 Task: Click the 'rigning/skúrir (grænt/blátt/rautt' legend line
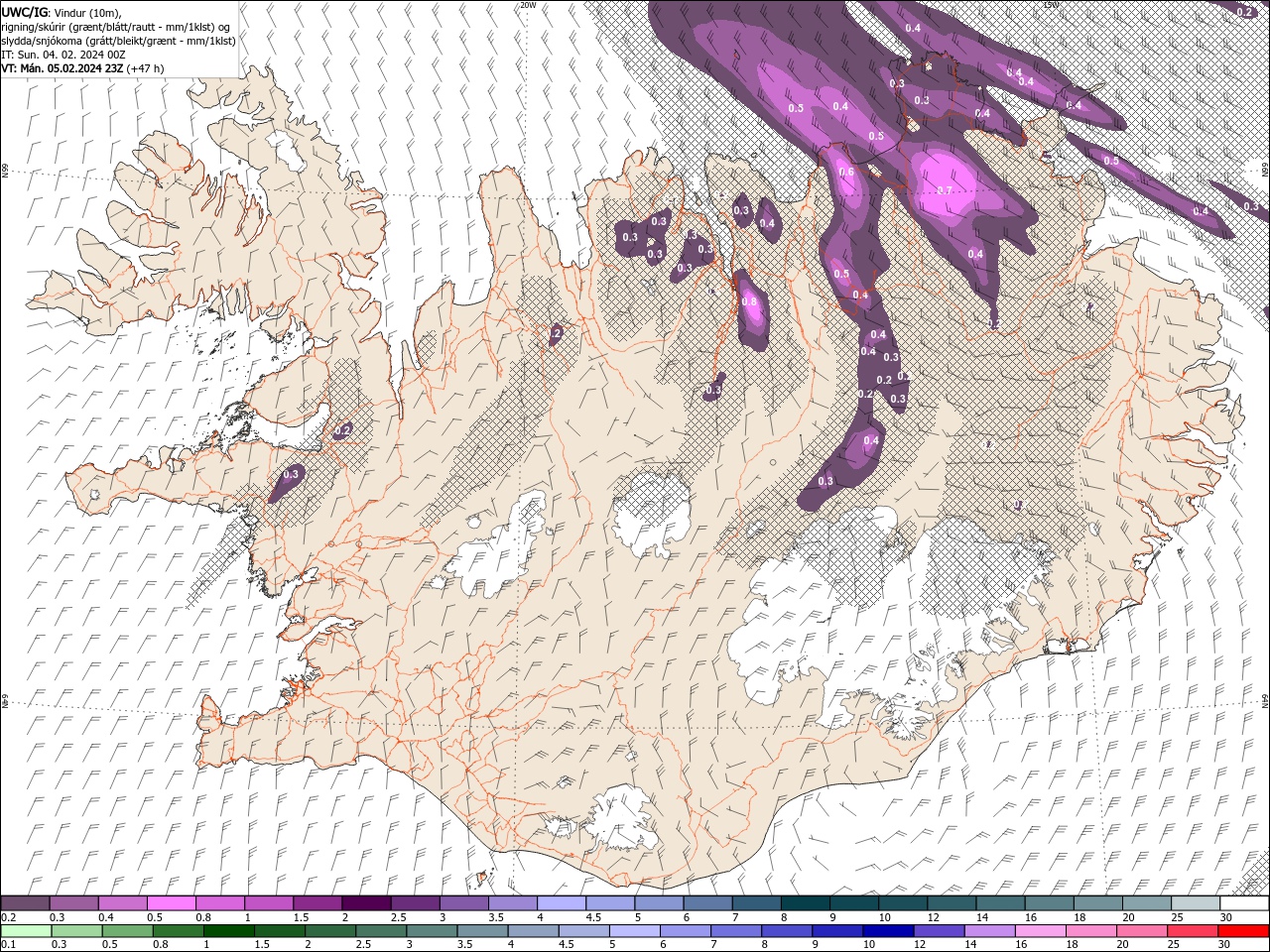117,27
